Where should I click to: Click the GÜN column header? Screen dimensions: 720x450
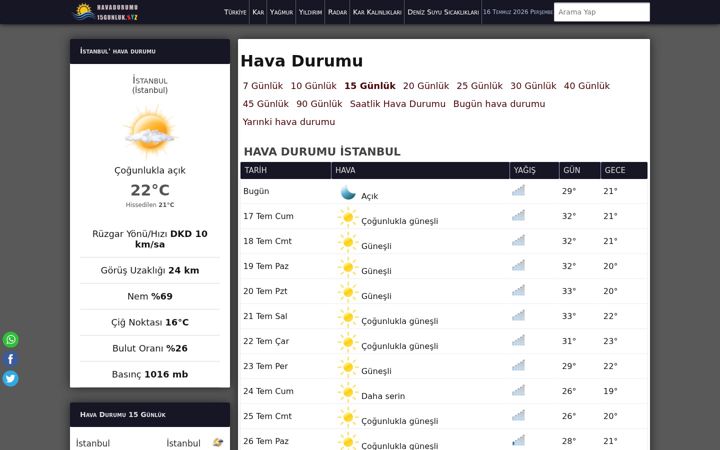[x=580, y=170]
